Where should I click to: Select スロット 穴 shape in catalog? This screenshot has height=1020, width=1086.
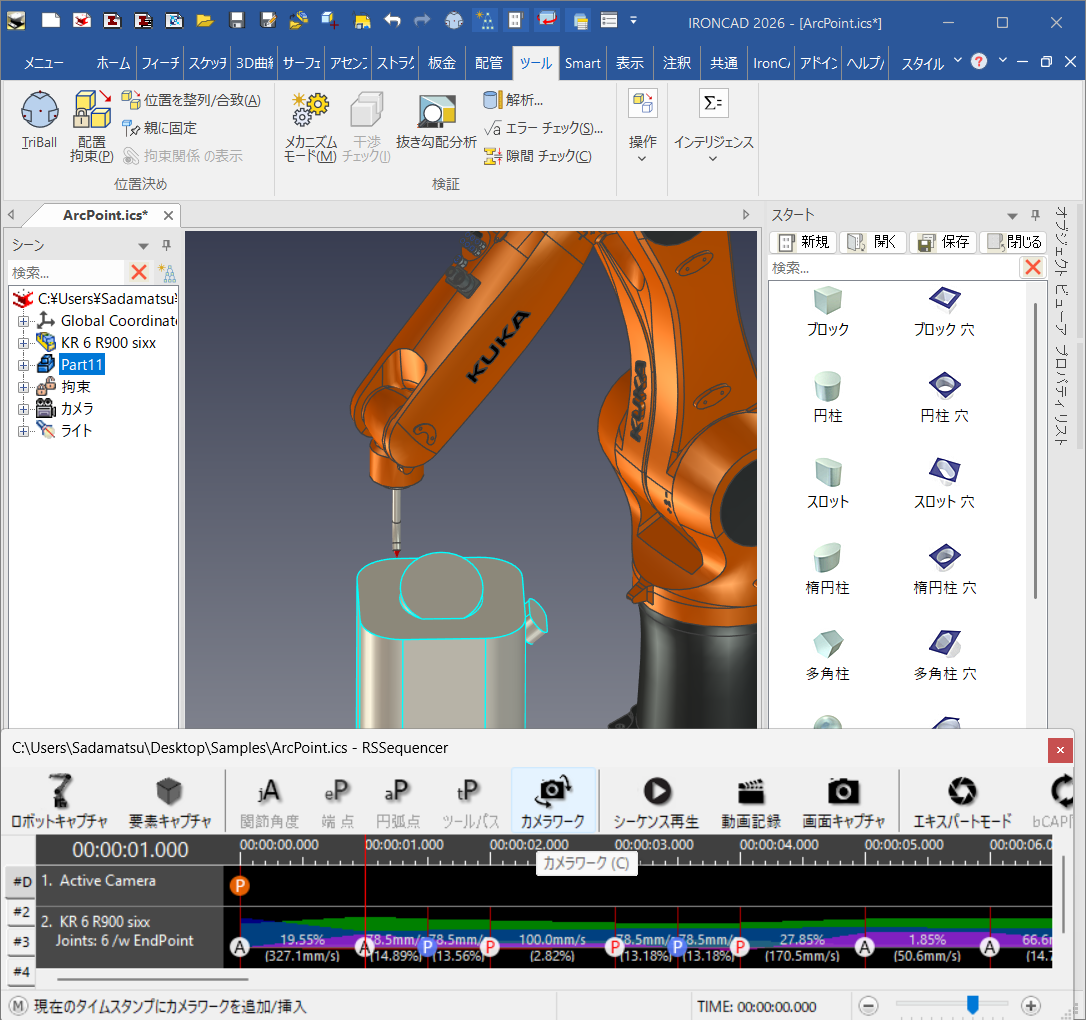click(x=944, y=483)
